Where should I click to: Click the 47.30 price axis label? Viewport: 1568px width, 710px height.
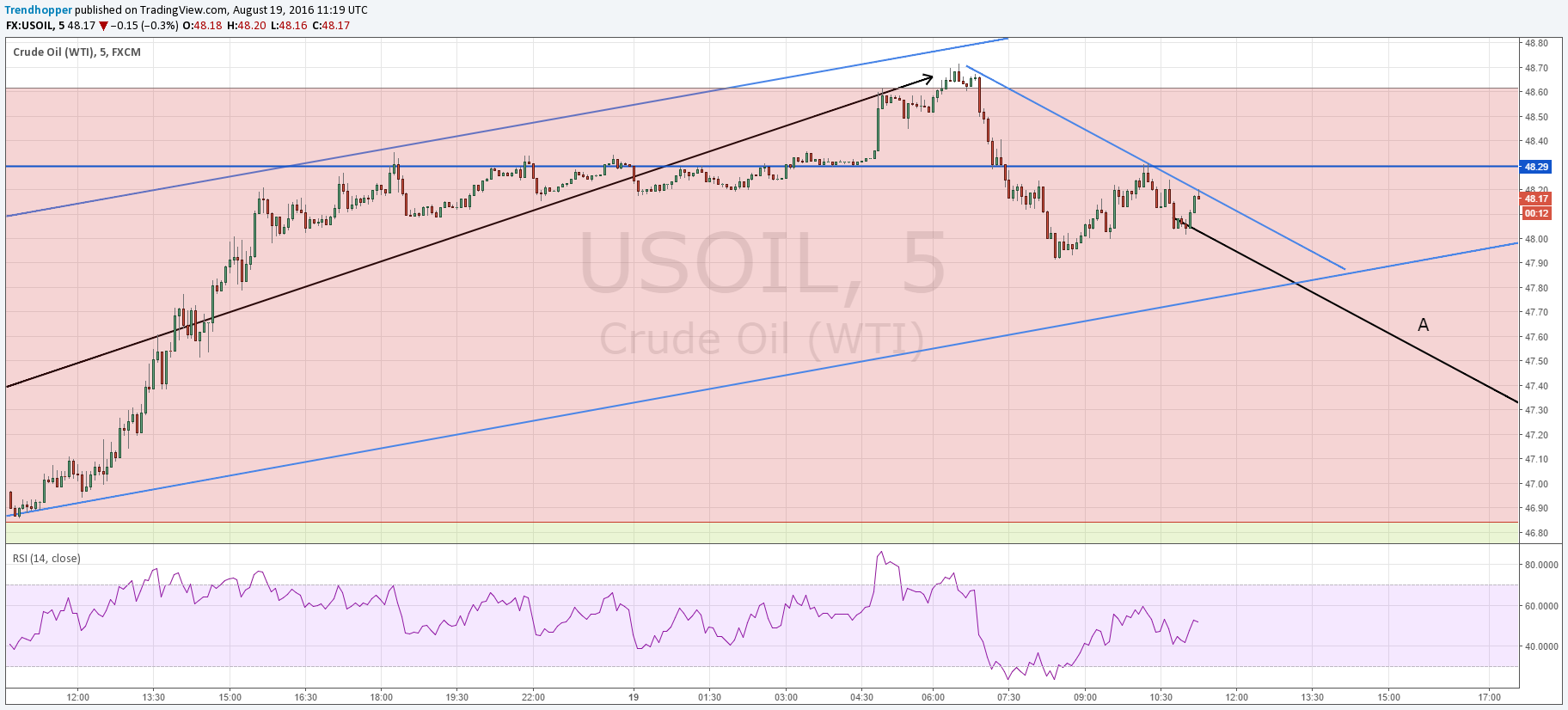tap(1536, 410)
